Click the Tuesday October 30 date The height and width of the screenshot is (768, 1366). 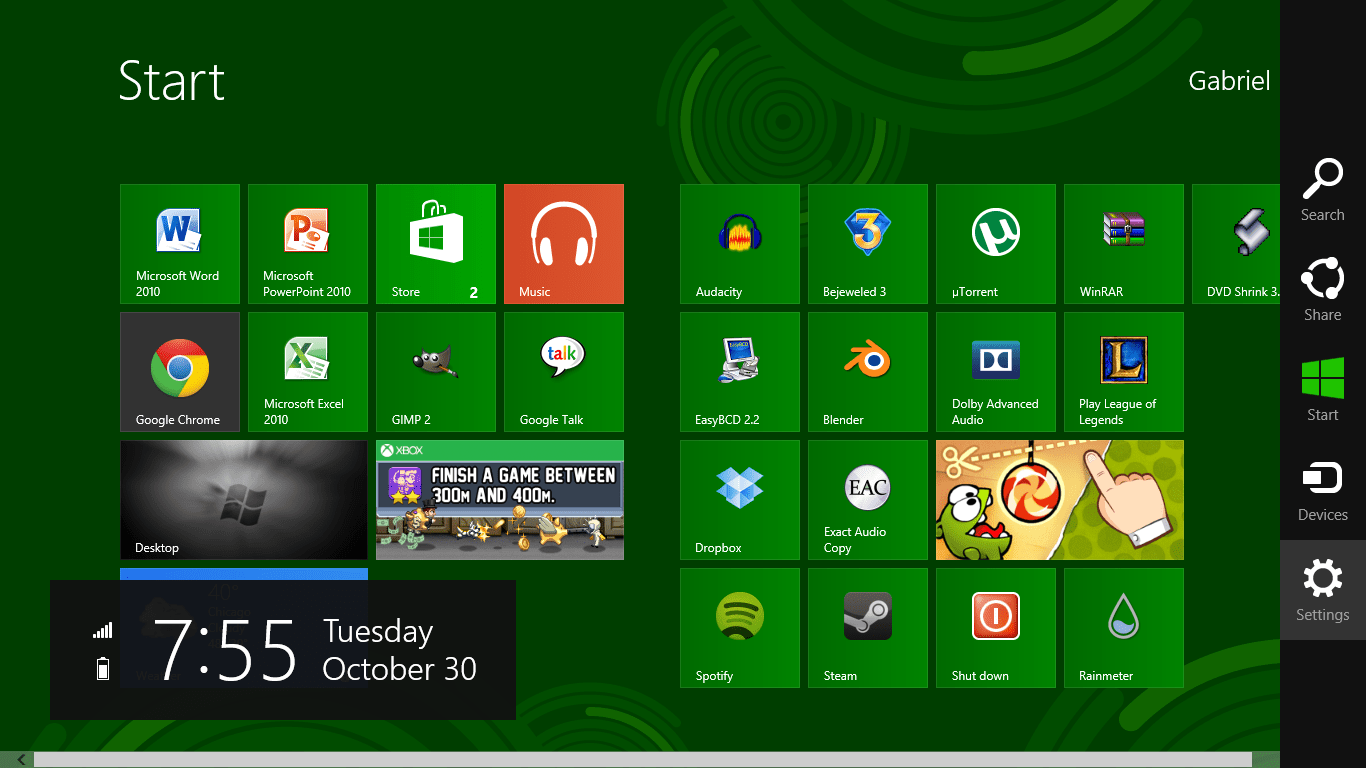click(400, 650)
